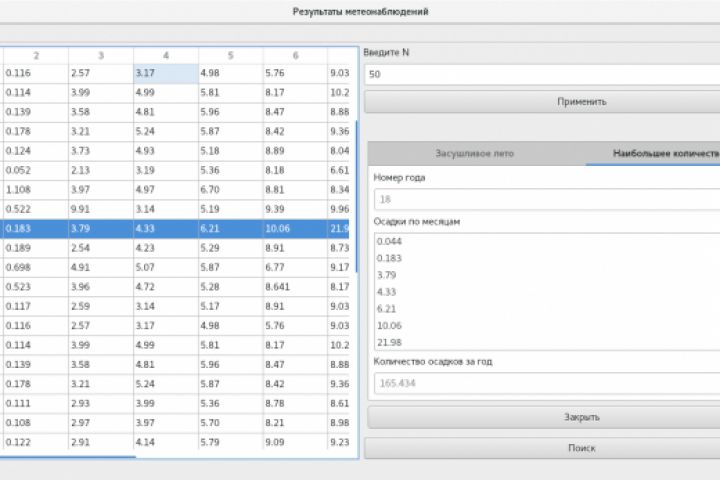Click table cell 9.23
Viewport: 720px width, 480px height.
(339, 442)
